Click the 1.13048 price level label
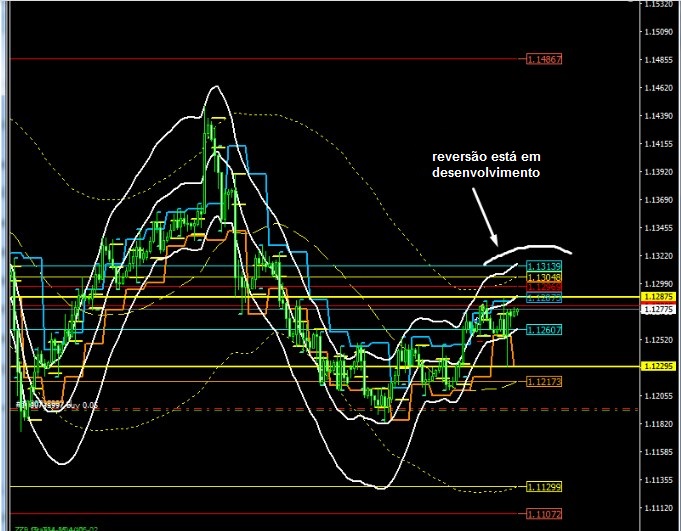The height and width of the screenshot is (531, 681). [x=544, y=277]
